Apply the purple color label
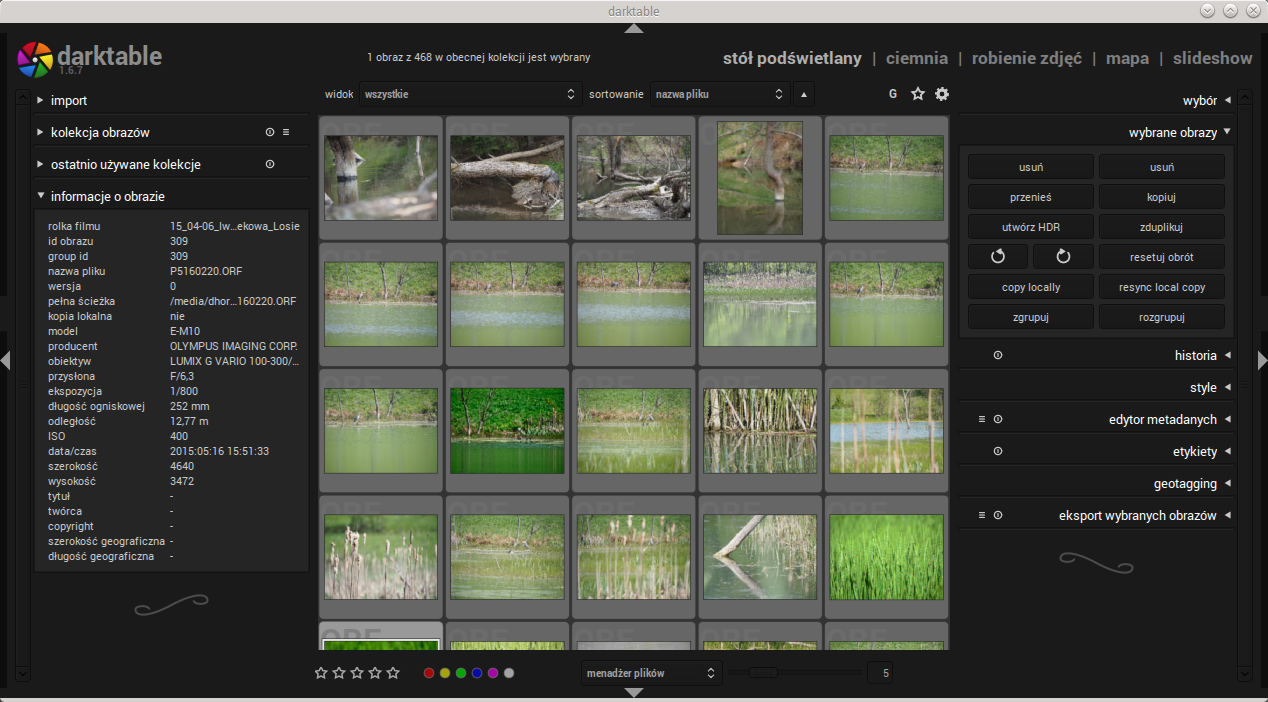This screenshot has height=702, width=1268. tap(493, 673)
